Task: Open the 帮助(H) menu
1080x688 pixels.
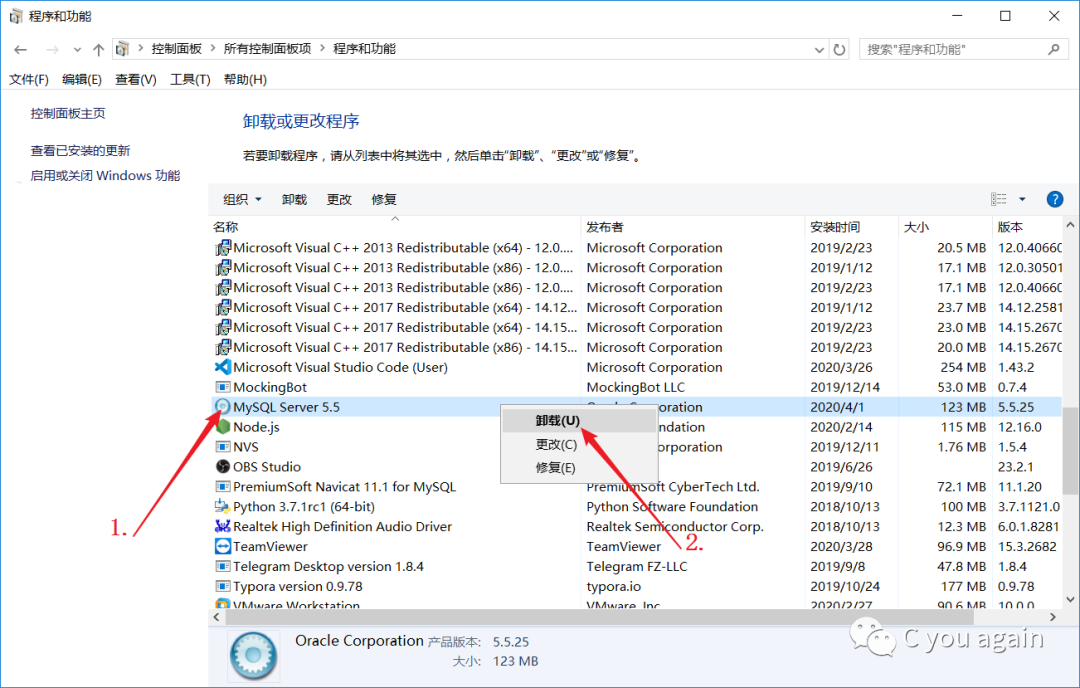Action: coord(245,80)
